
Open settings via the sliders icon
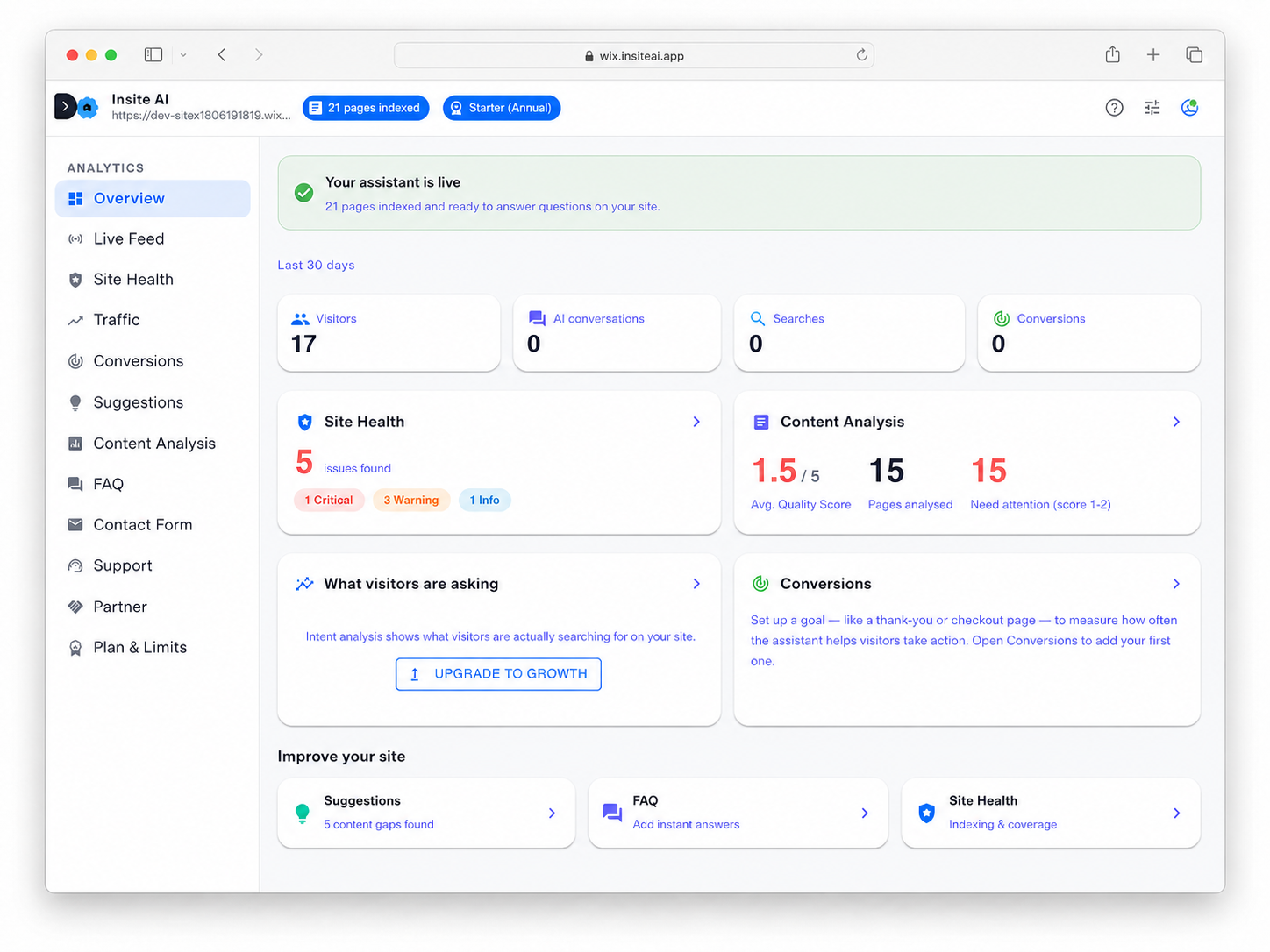click(1152, 108)
